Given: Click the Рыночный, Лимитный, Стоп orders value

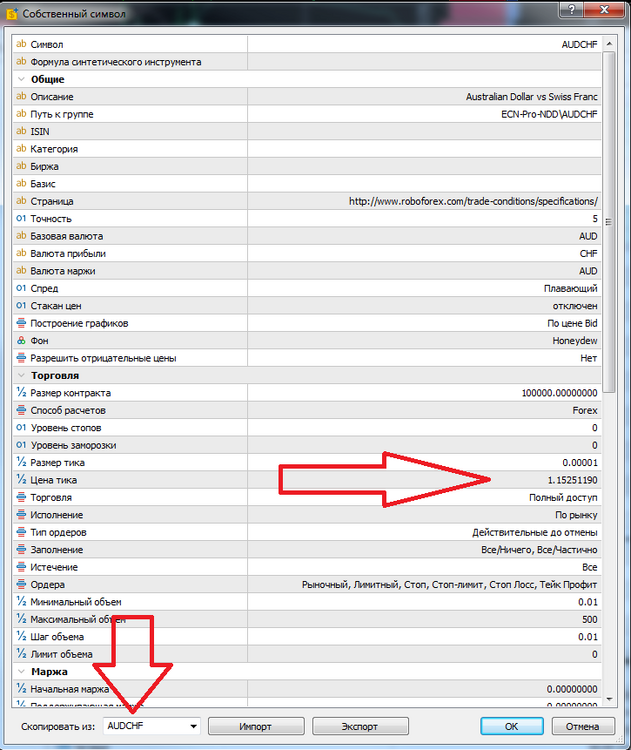Looking at the screenshot, I should click(x=449, y=585).
